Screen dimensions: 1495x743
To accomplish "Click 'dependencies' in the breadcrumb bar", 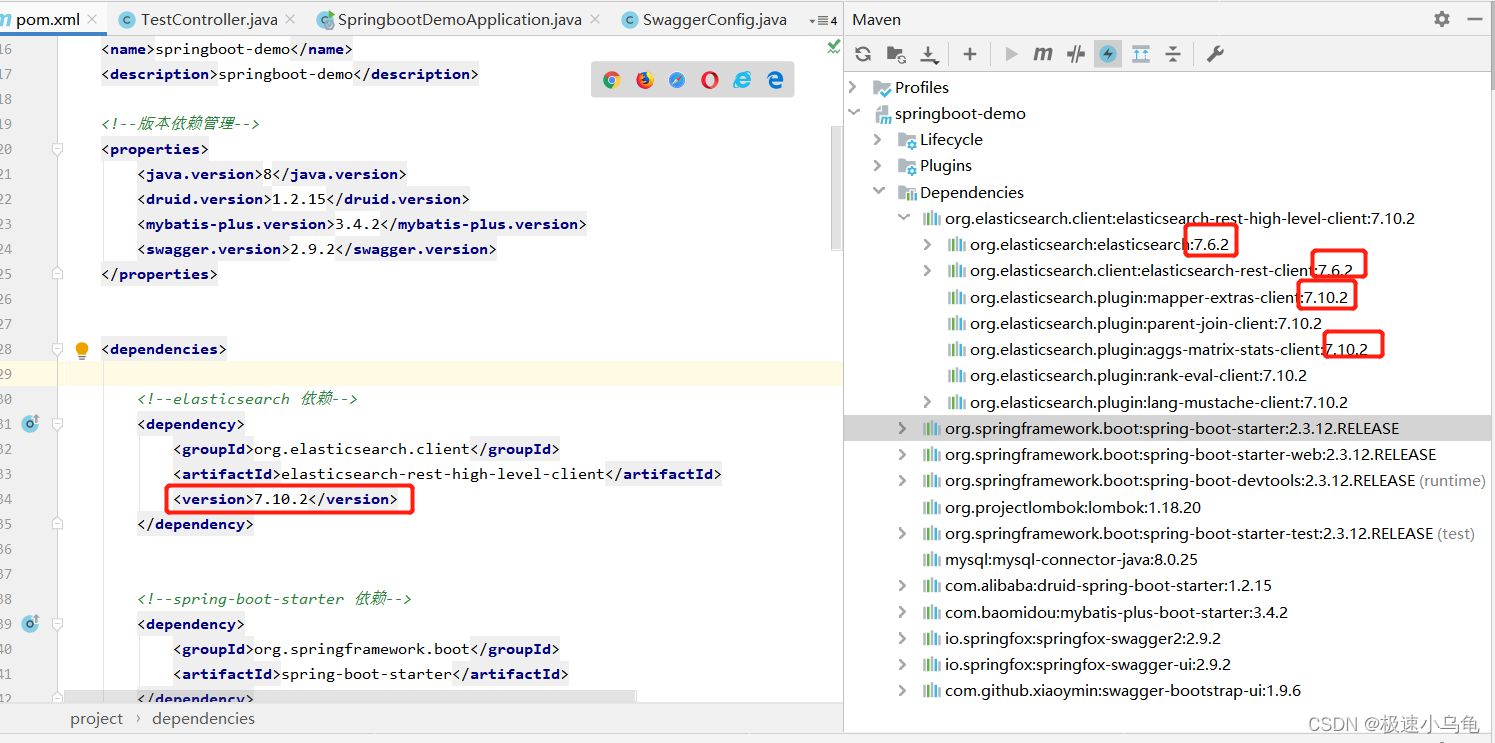I will pos(203,718).
